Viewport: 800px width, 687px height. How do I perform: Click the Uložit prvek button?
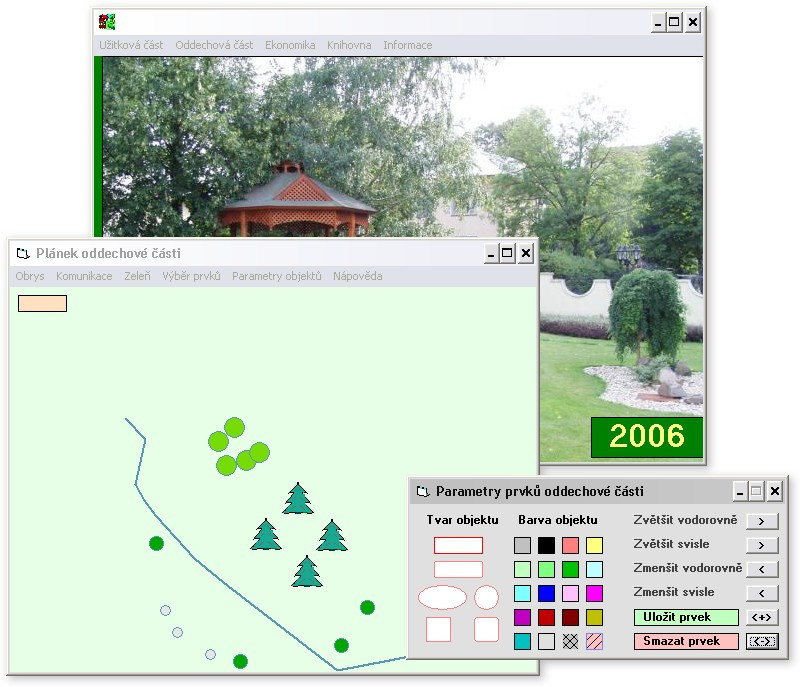click(686, 617)
